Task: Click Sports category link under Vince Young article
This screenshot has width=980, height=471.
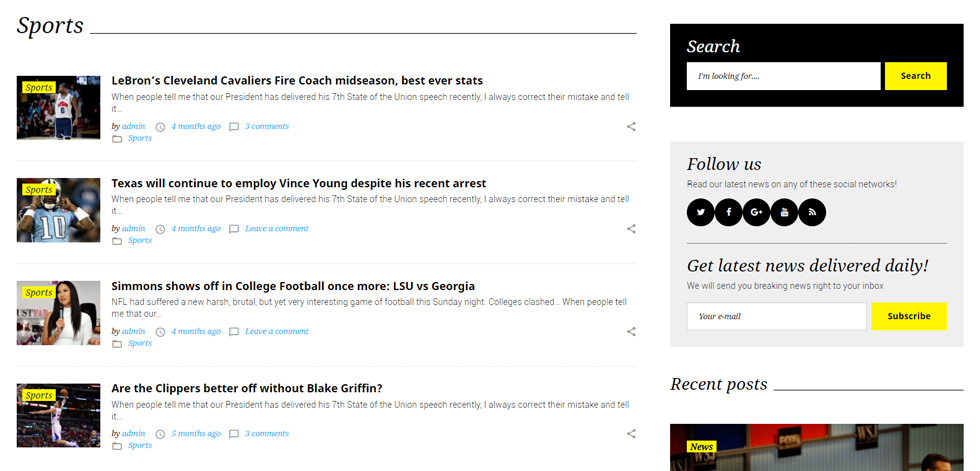Action: pyautogui.click(x=139, y=240)
